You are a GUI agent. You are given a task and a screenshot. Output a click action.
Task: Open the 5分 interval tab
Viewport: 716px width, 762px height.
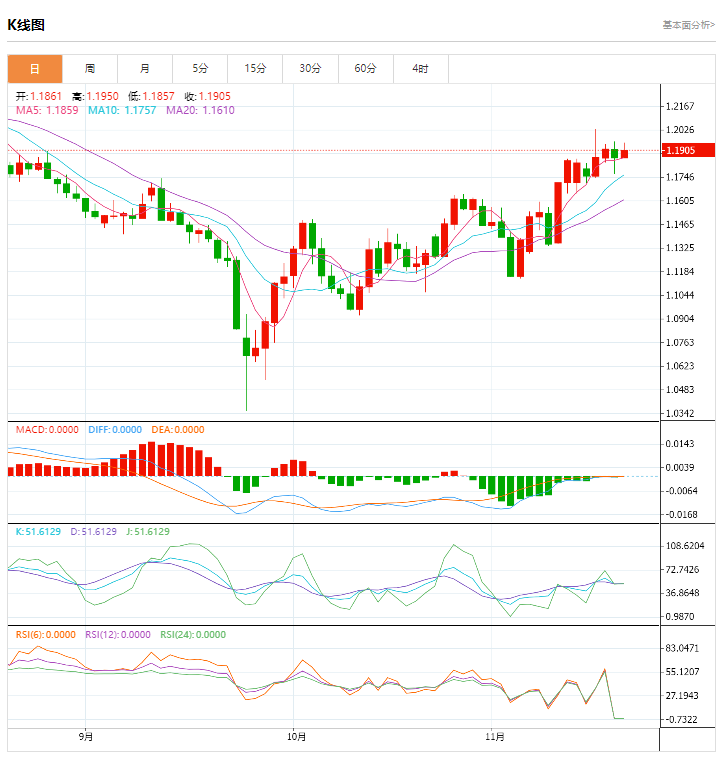[200, 69]
